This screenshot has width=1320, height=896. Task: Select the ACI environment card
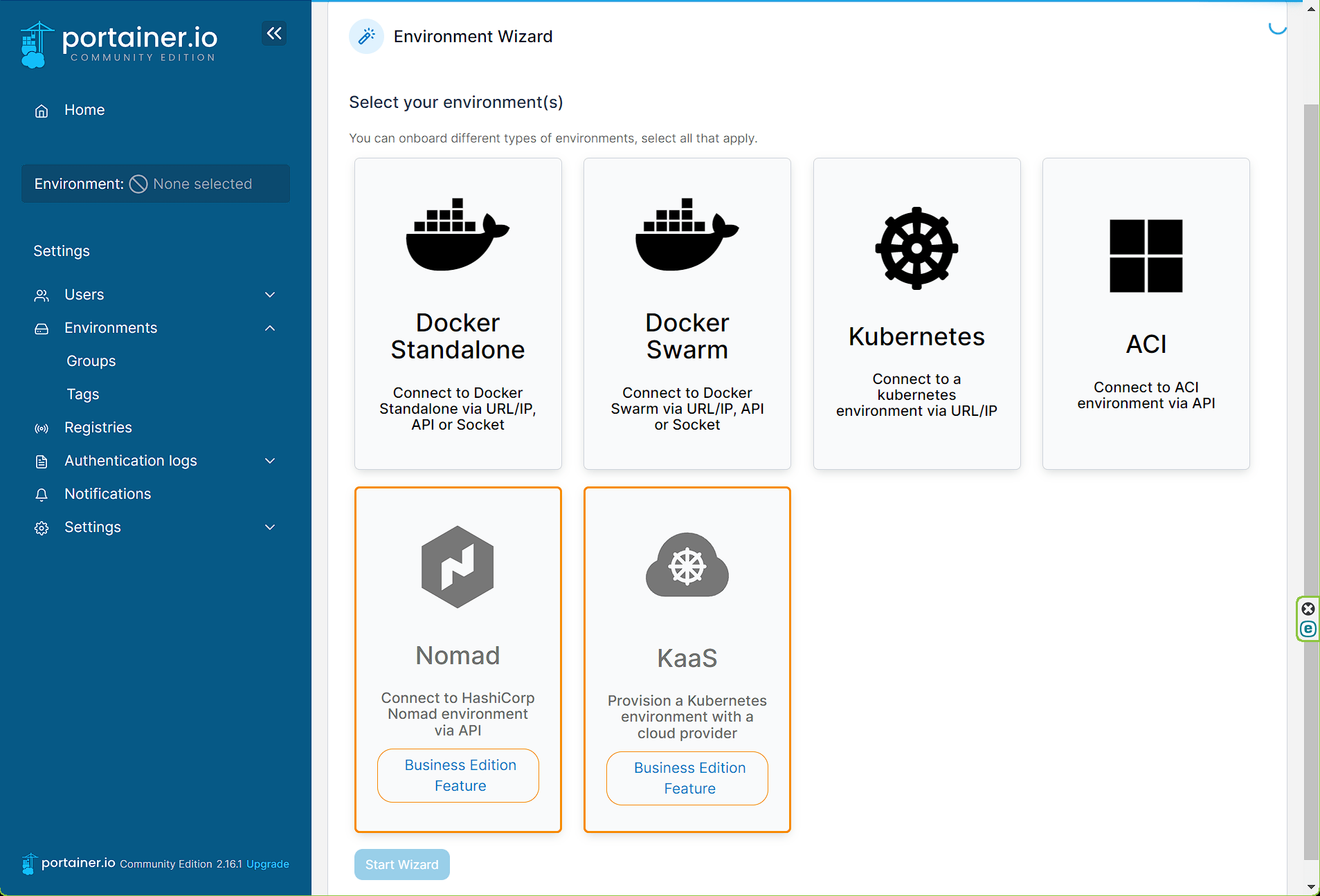click(x=1146, y=313)
